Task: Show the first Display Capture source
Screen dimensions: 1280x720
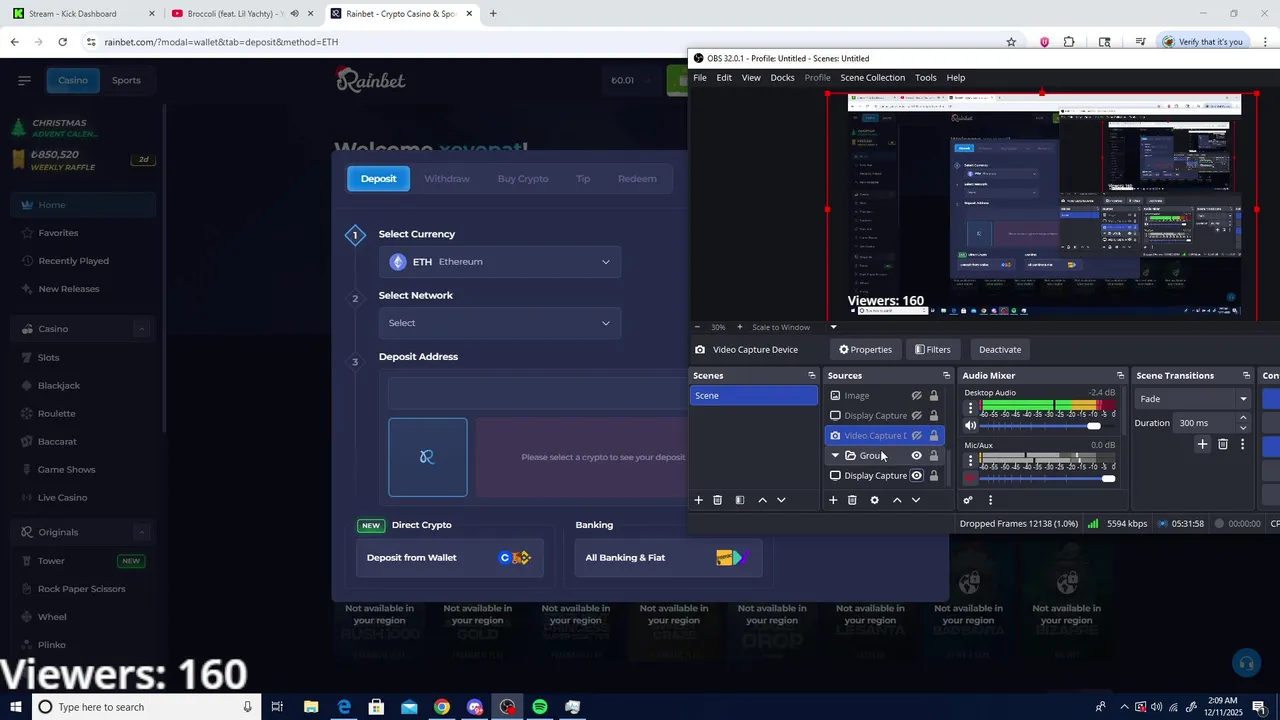Action: 916,416
